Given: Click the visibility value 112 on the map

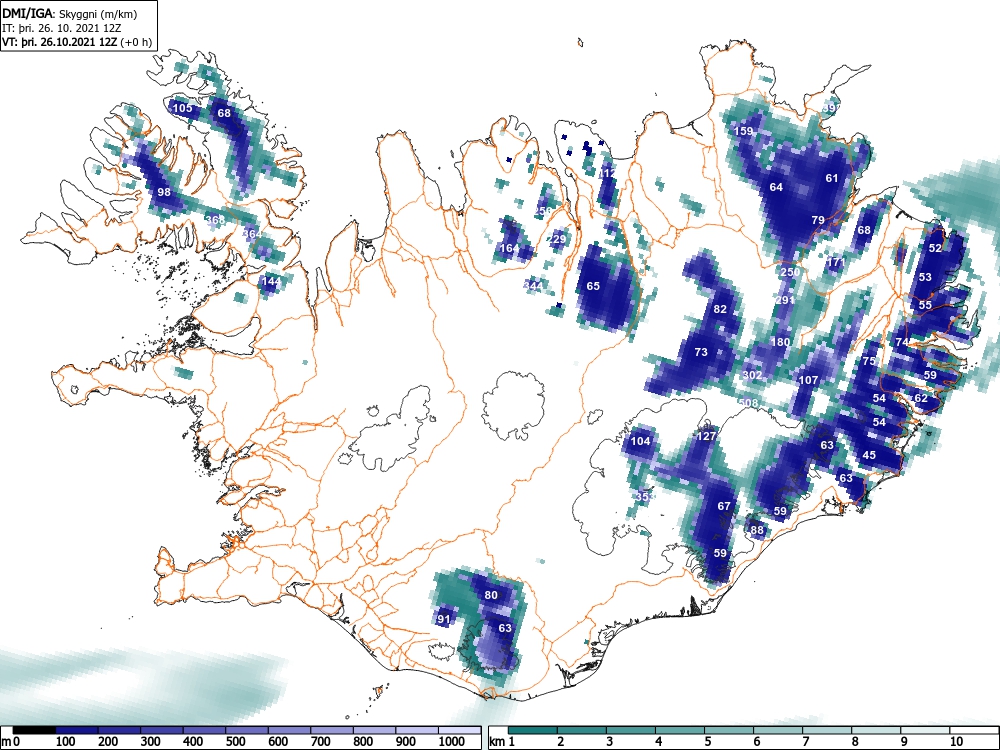Looking at the screenshot, I should point(607,173).
